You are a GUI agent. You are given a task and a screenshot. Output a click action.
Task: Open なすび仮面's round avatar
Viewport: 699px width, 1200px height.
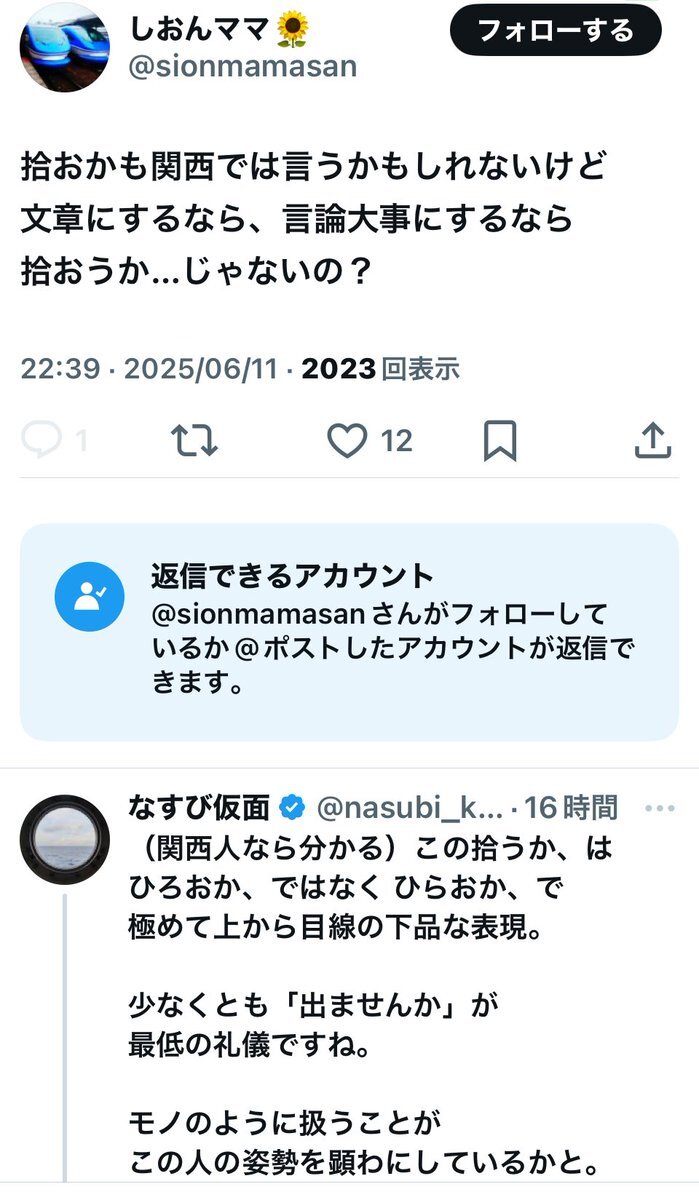(x=65, y=840)
